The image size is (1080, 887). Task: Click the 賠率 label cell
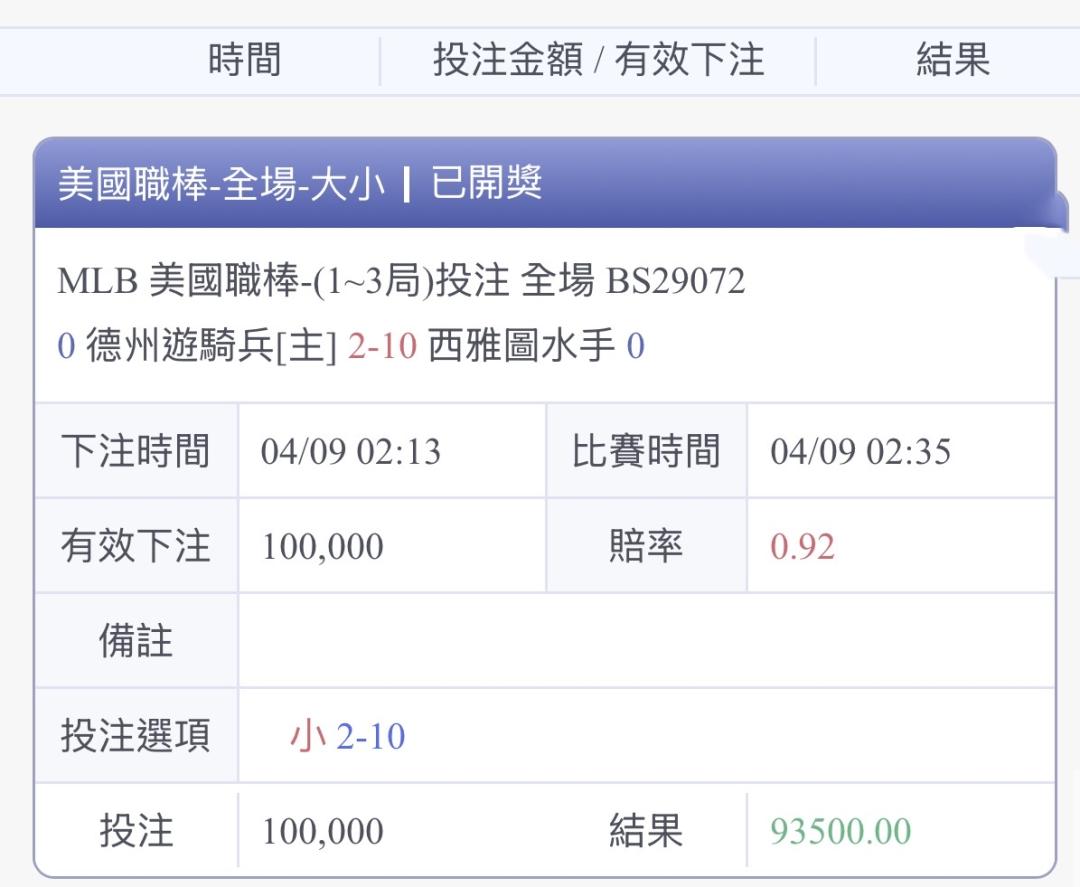(646, 547)
